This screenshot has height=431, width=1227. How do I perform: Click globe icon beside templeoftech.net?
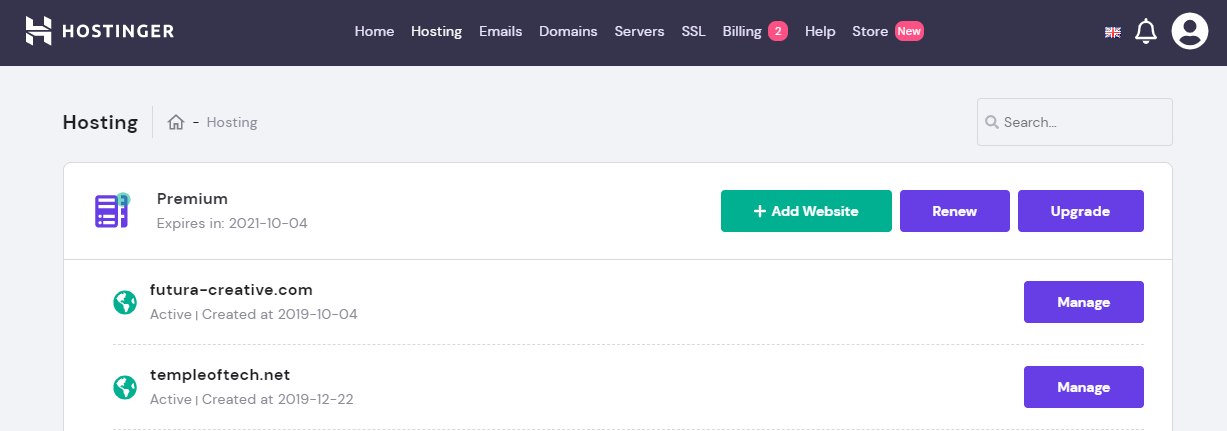[x=125, y=387]
